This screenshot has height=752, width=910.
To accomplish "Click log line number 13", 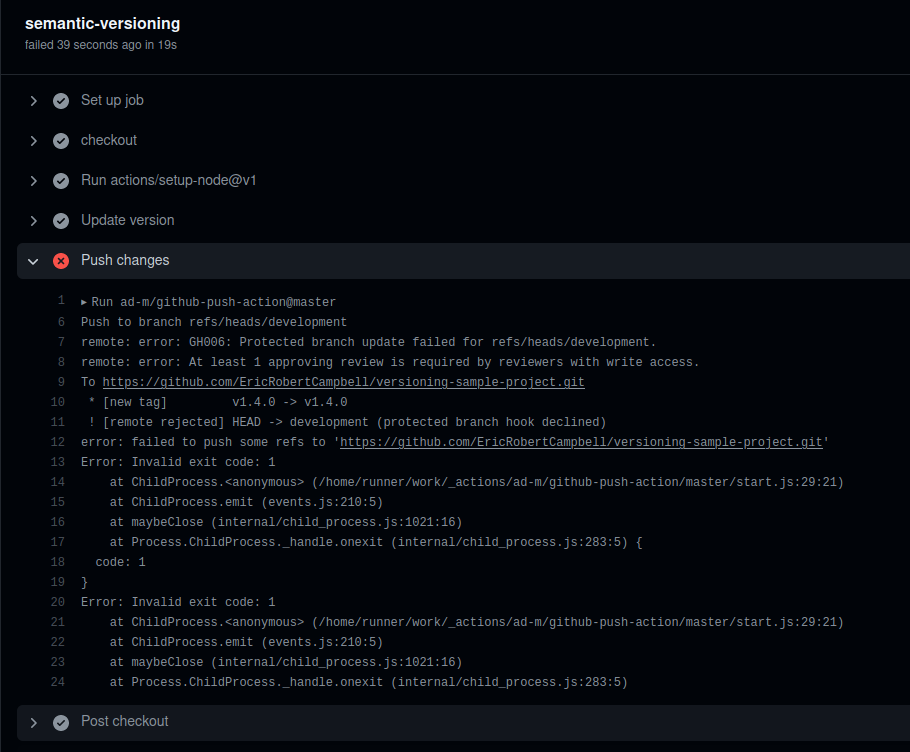I will point(57,462).
